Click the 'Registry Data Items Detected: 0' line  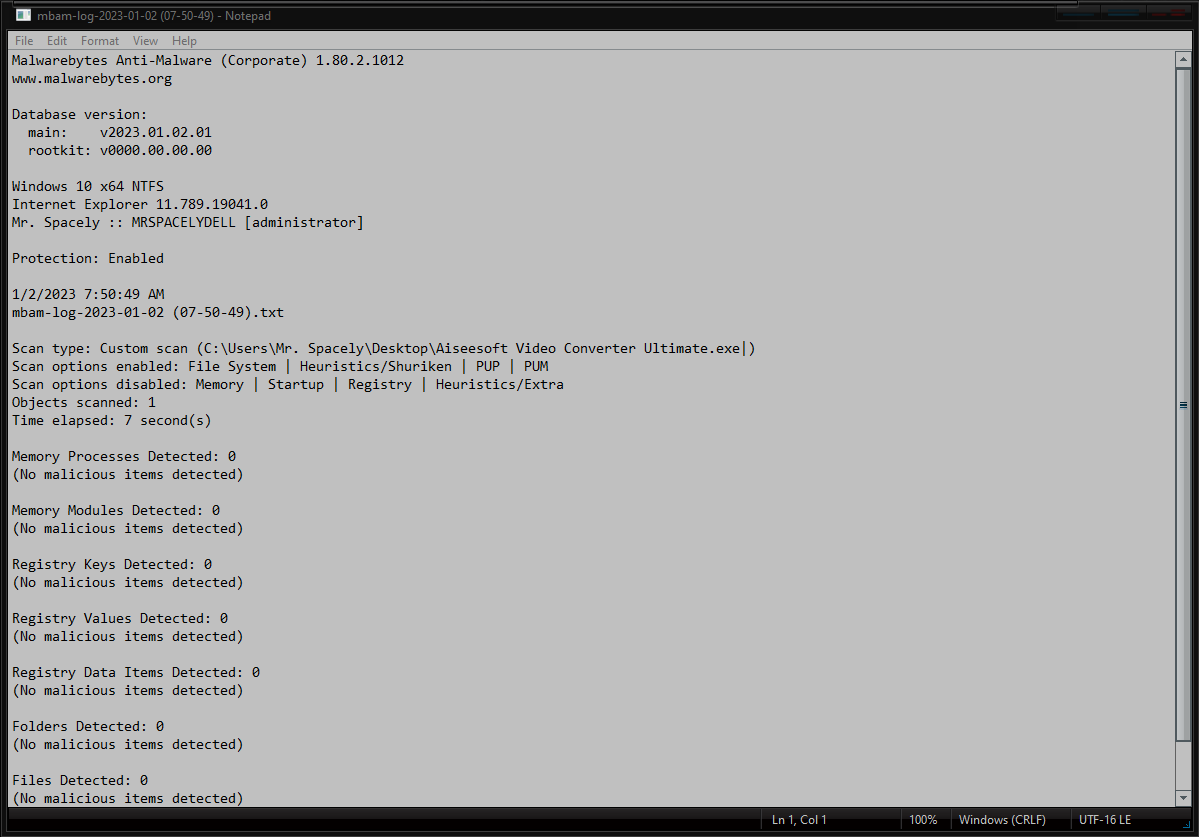click(x=135, y=673)
